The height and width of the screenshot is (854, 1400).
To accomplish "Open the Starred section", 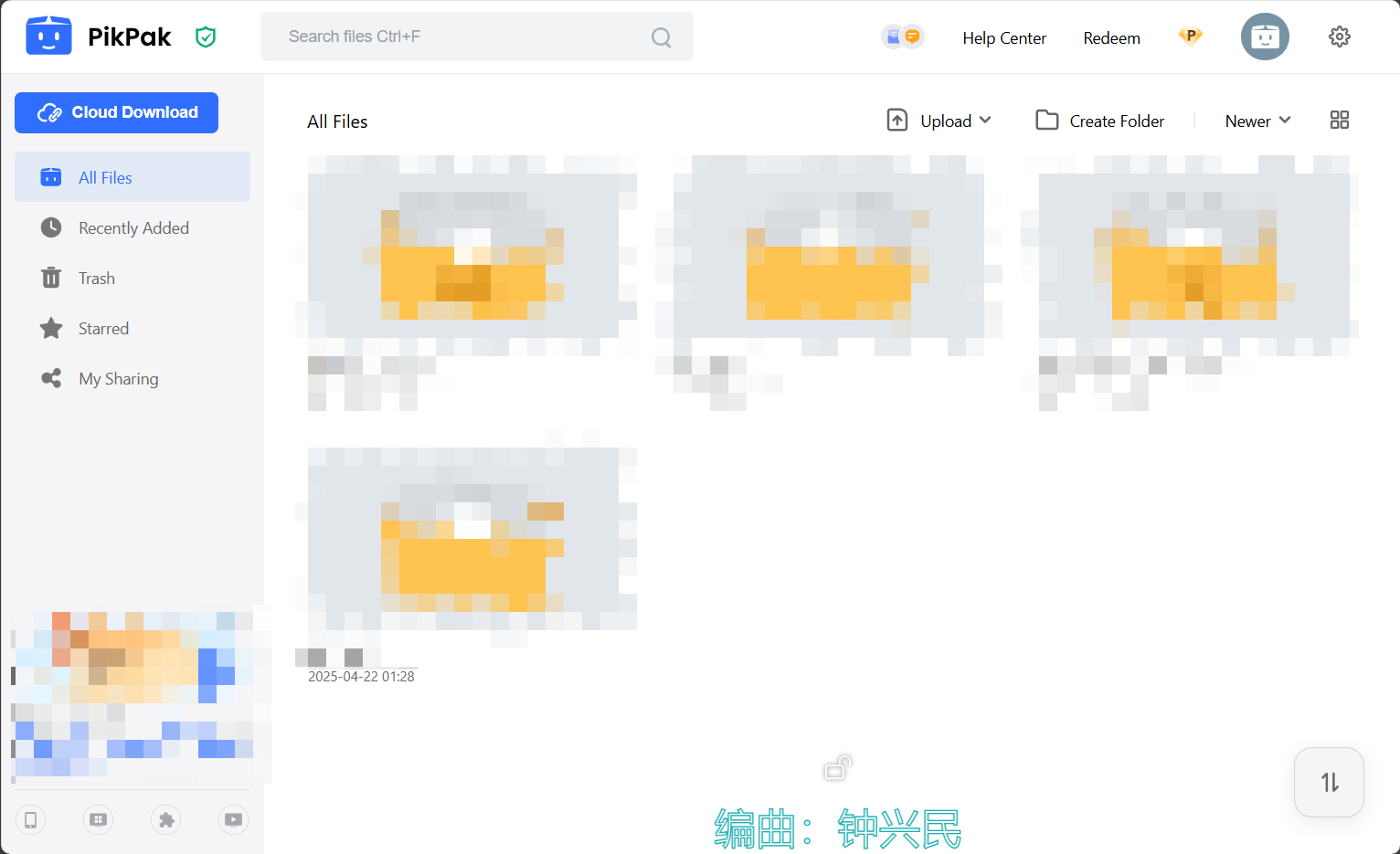I will pos(103,329).
